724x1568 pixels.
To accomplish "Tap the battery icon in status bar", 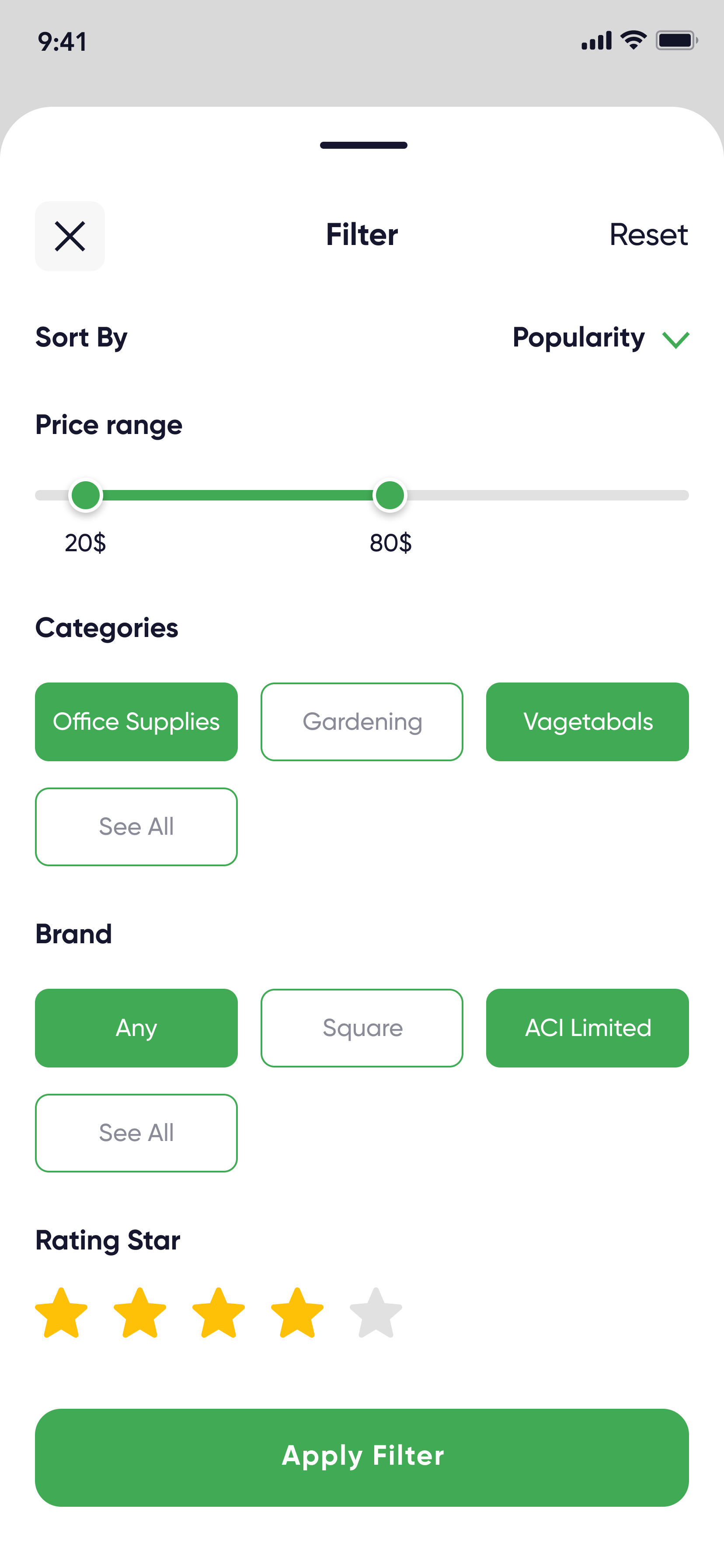I will 675,41.
